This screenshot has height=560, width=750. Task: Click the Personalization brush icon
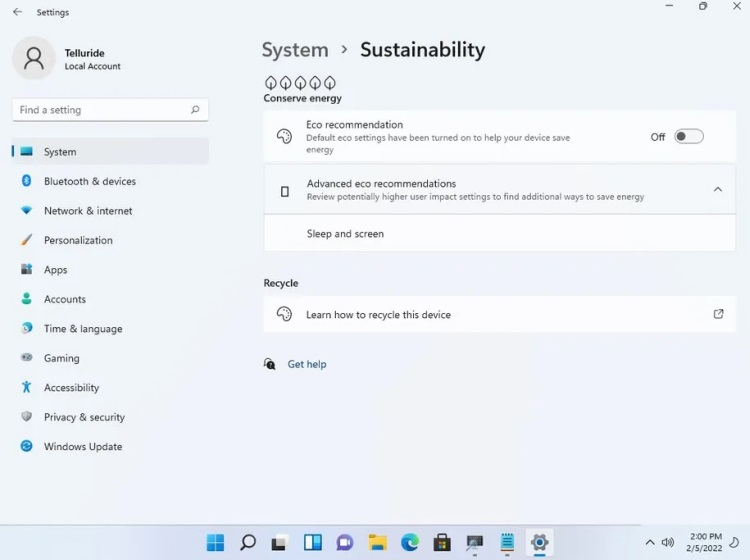click(27, 241)
